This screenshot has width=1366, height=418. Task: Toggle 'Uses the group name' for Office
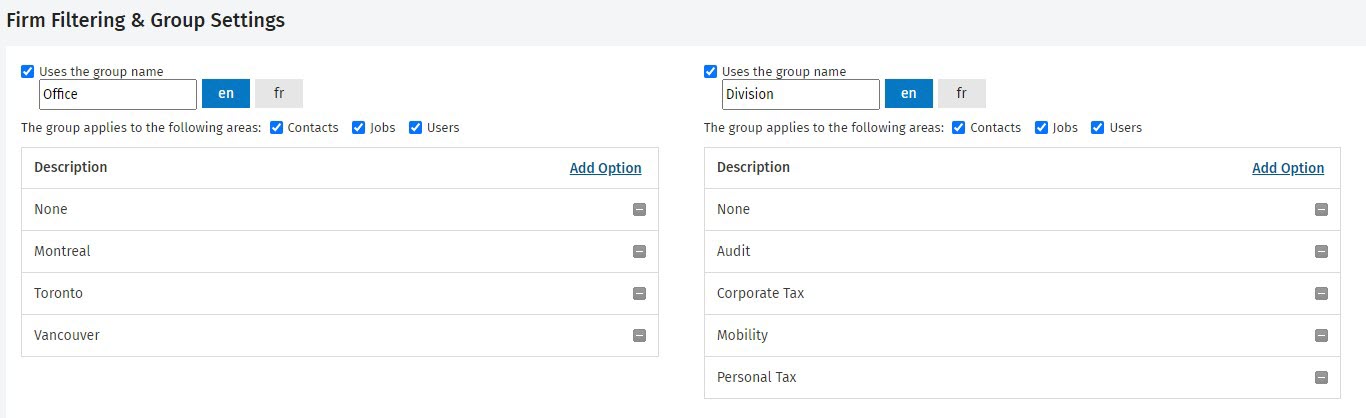click(x=27, y=72)
